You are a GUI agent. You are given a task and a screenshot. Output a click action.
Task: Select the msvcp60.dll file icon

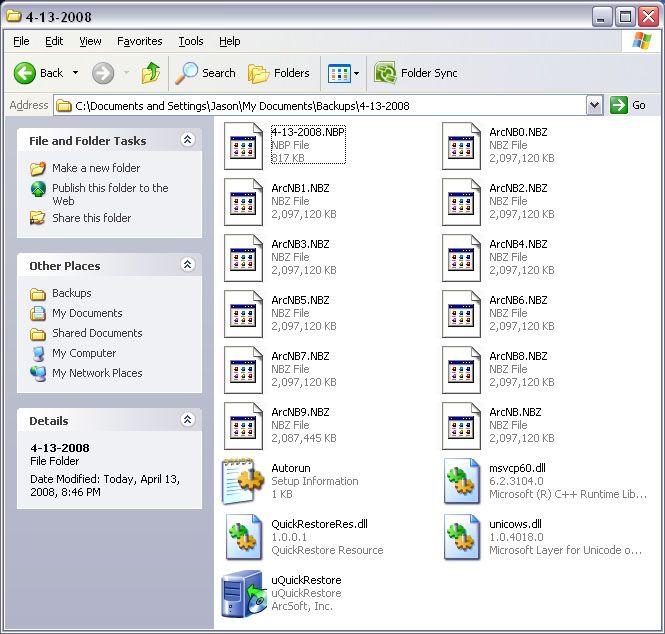click(x=461, y=481)
